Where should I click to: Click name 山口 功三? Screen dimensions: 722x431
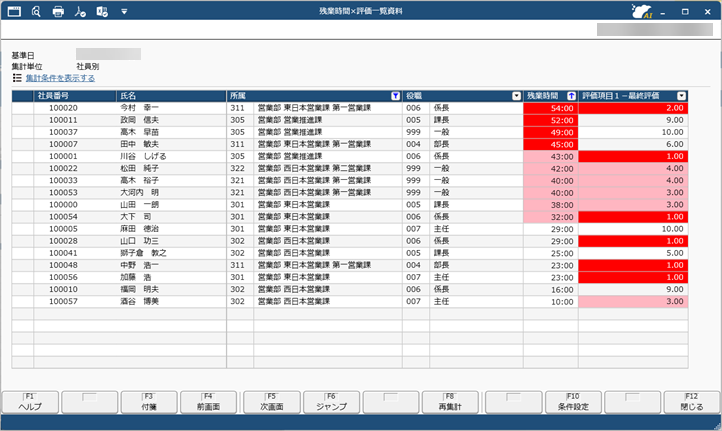(140, 241)
